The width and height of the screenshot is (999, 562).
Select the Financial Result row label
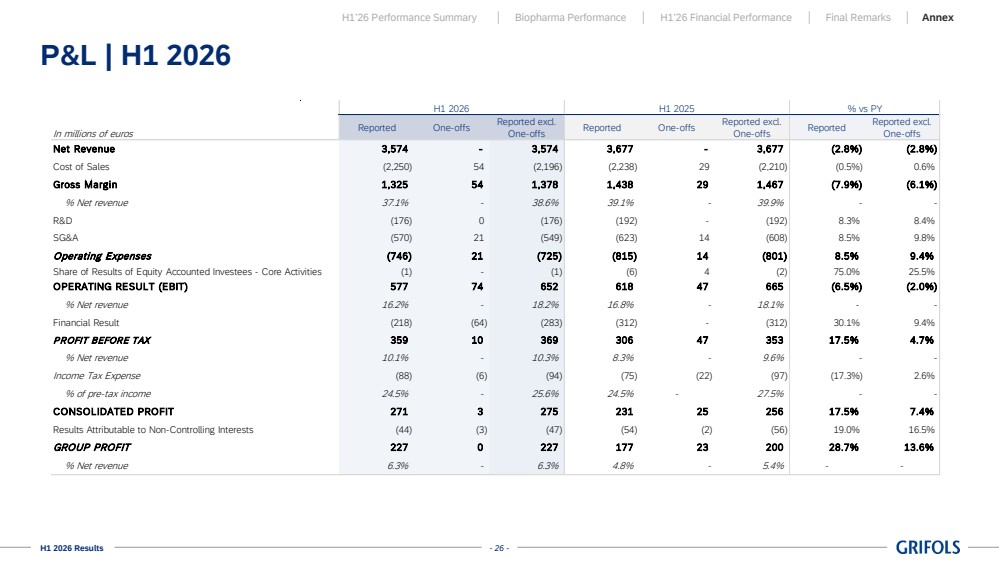point(86,323)
